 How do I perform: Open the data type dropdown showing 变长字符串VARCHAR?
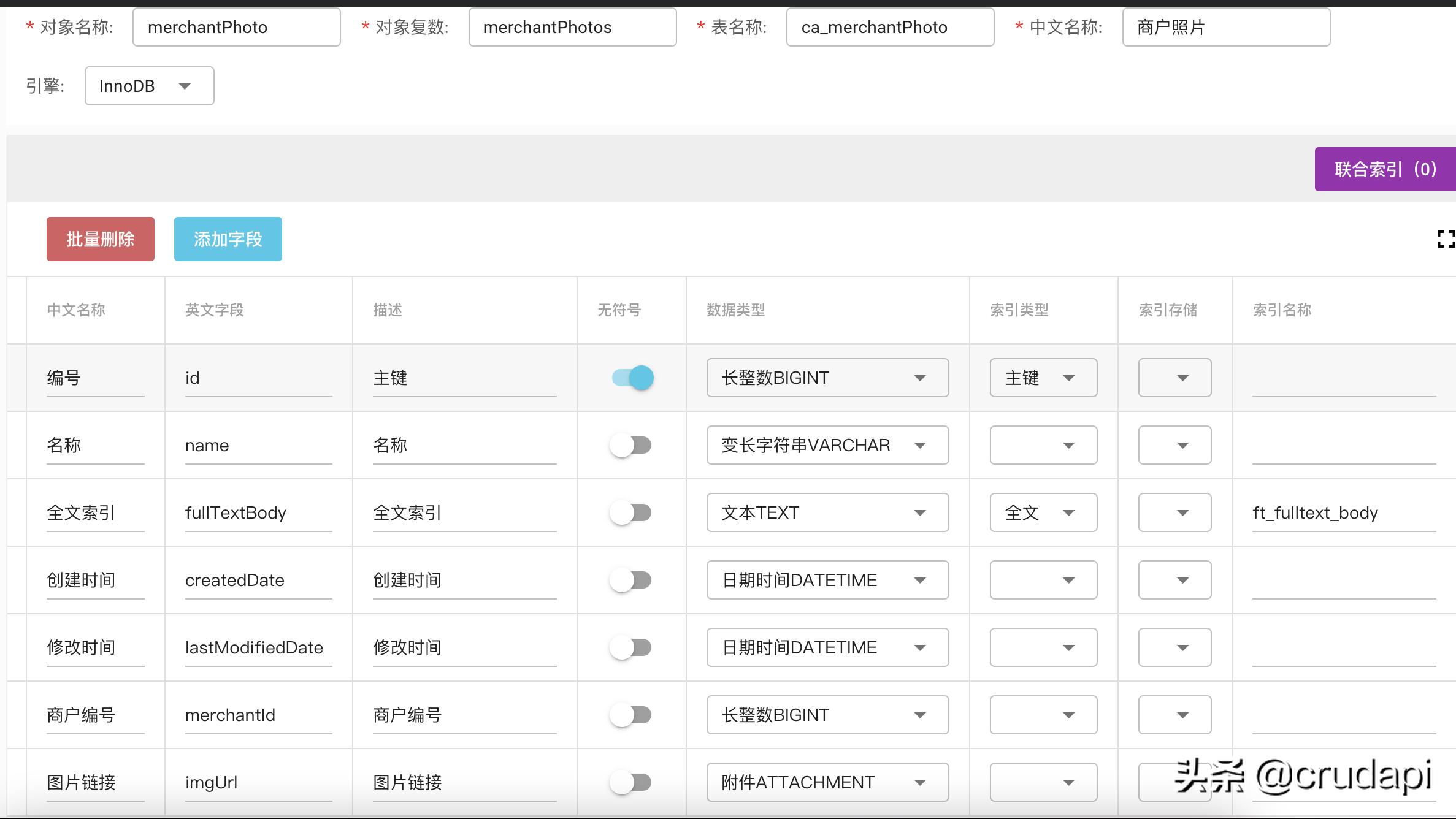(x=827, y=445)
